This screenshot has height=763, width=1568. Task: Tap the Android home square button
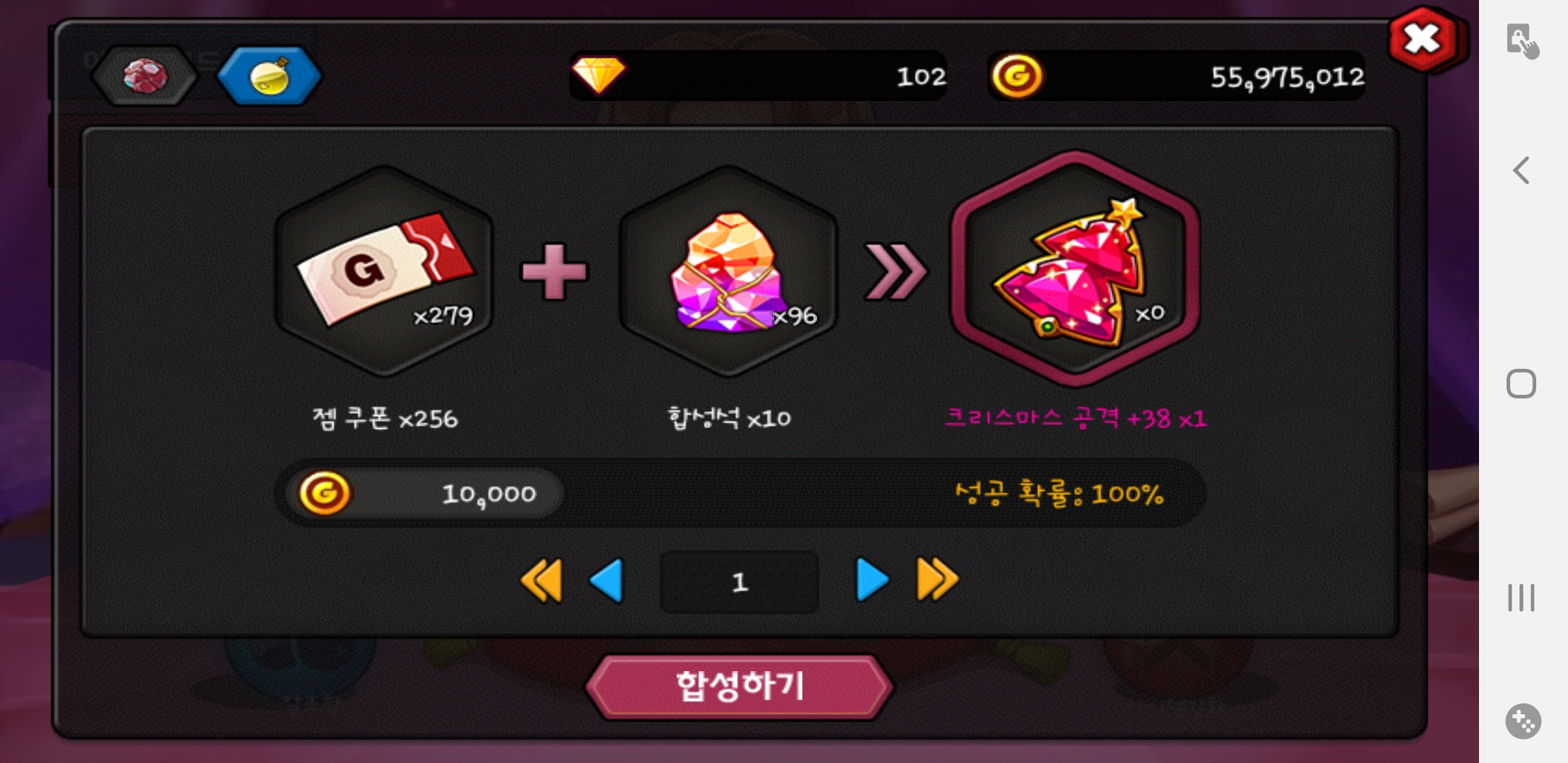[x=1521, y=384]
